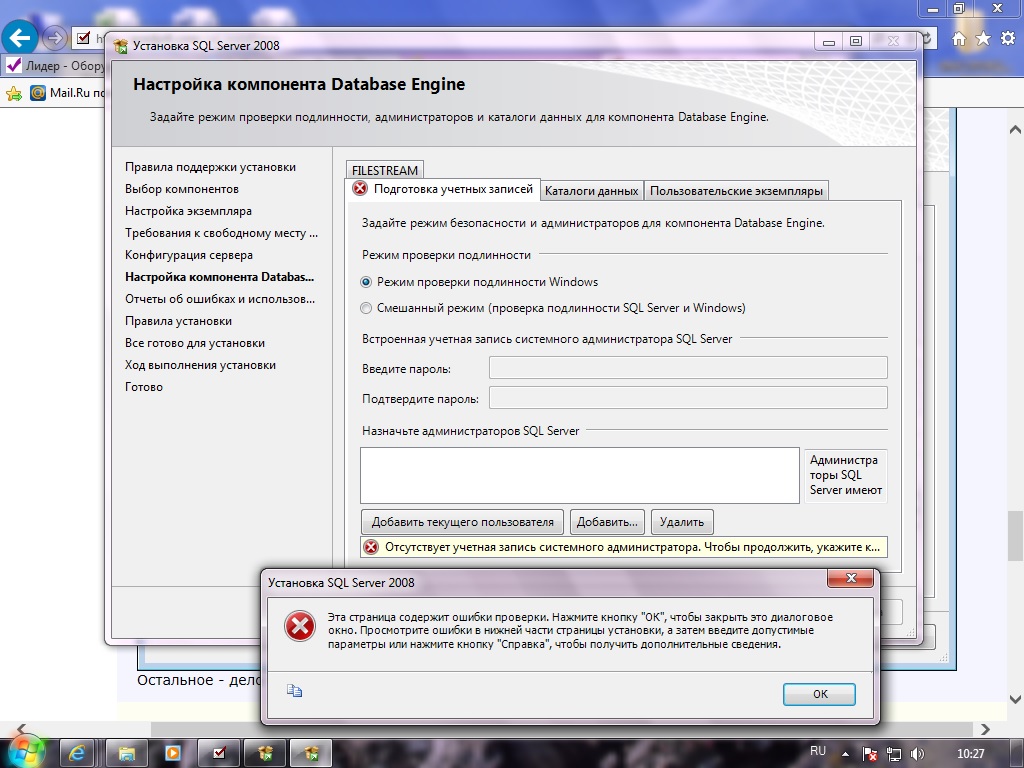Open browser favorites star icon
This screenshot has height=768, width=1024.
click(x=983, y=39)
